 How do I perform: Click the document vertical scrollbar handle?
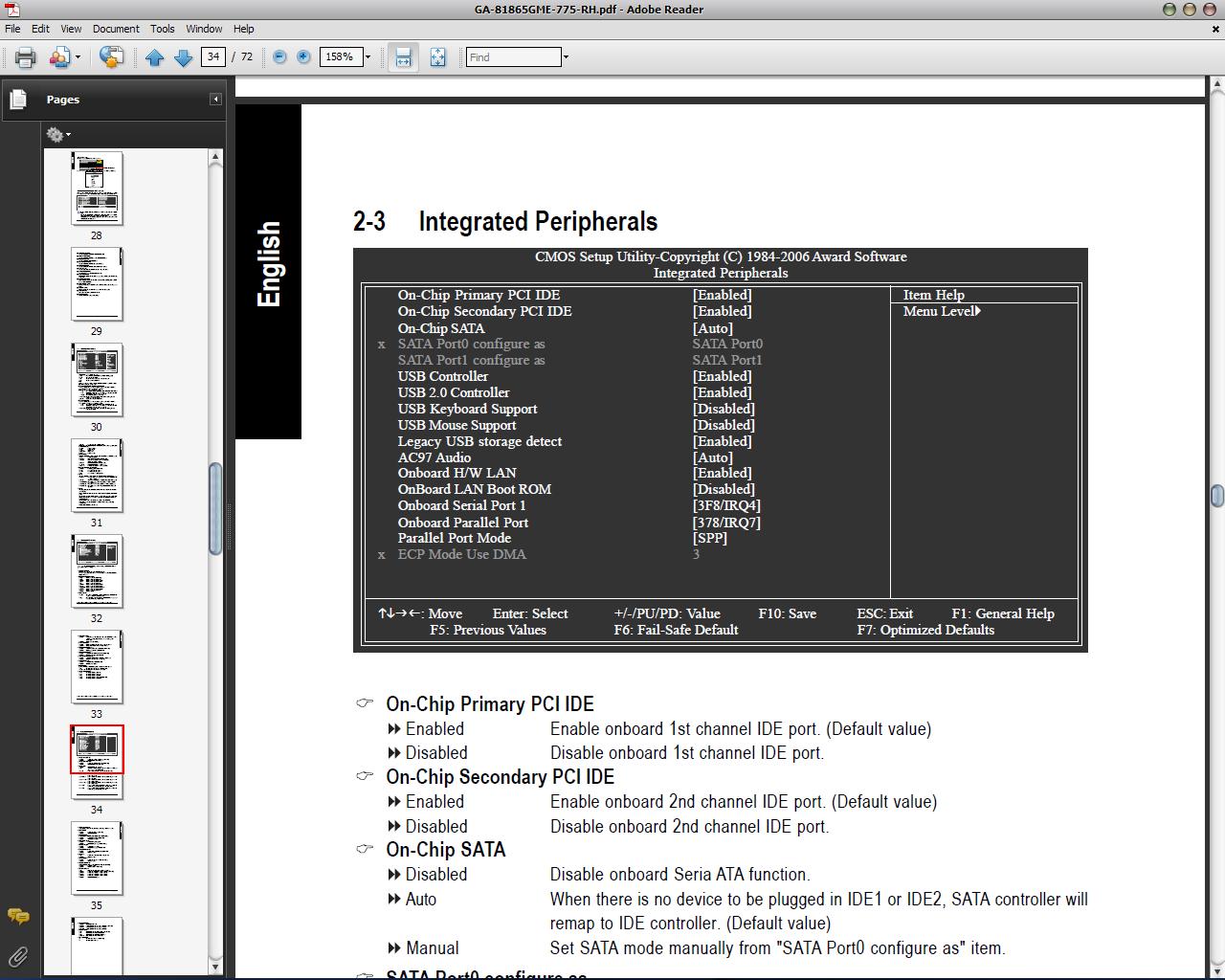click(1216, 495)
